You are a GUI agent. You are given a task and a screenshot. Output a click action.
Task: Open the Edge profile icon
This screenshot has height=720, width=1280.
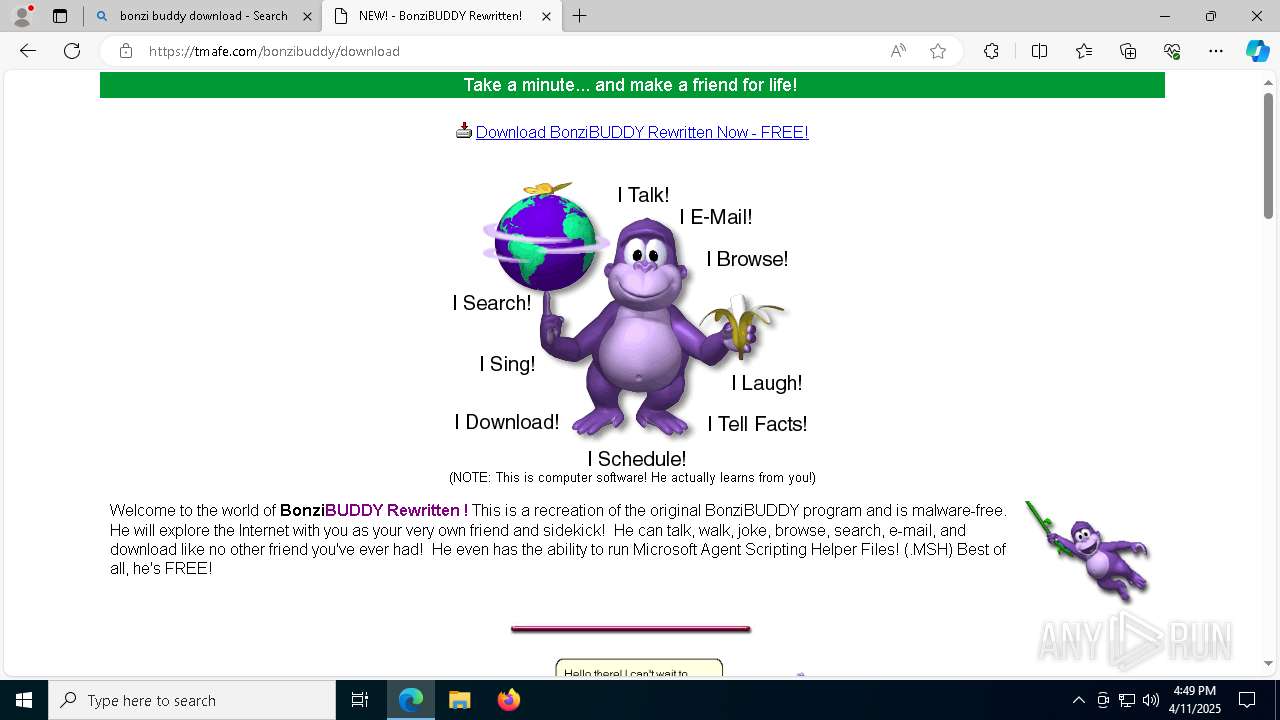tap(22, 16)
